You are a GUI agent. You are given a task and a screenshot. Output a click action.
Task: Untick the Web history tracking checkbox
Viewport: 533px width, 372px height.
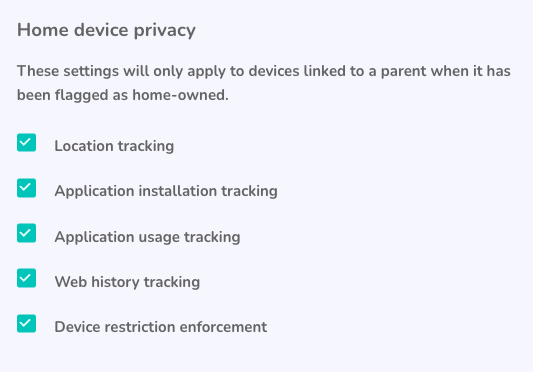click(27, 278)
